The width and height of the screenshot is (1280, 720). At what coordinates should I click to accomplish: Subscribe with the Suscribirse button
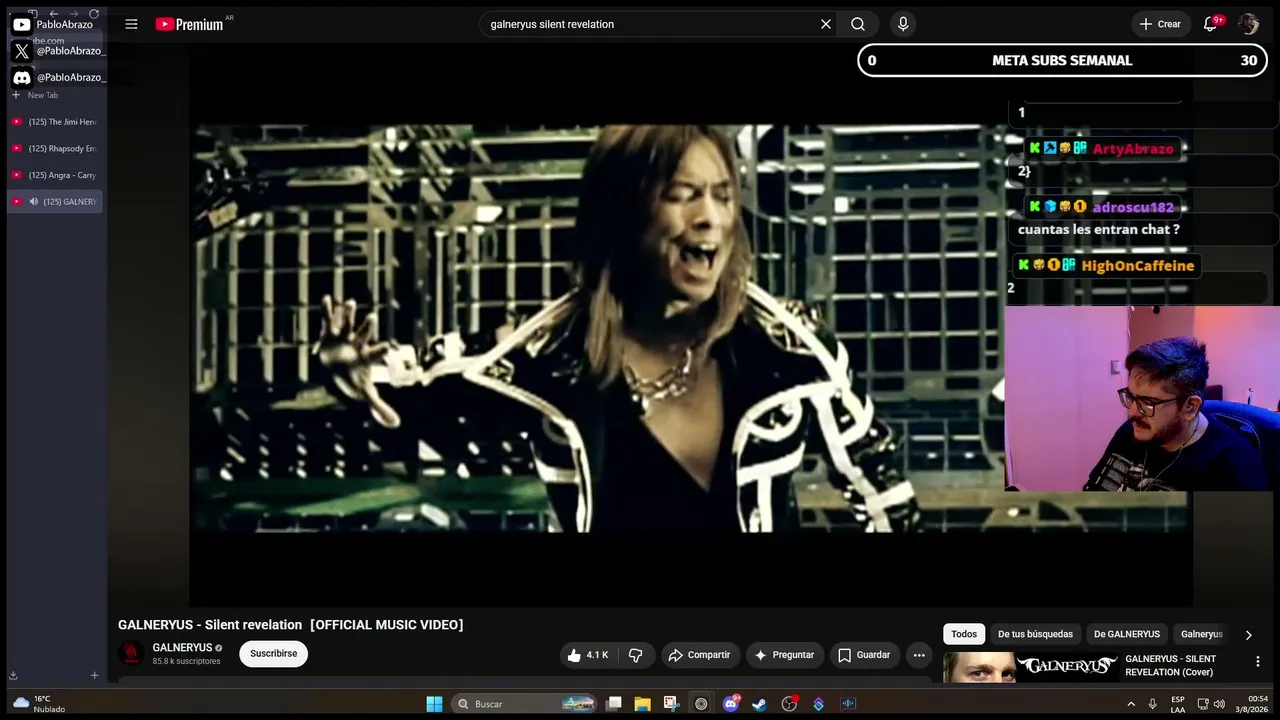[273, 654]
